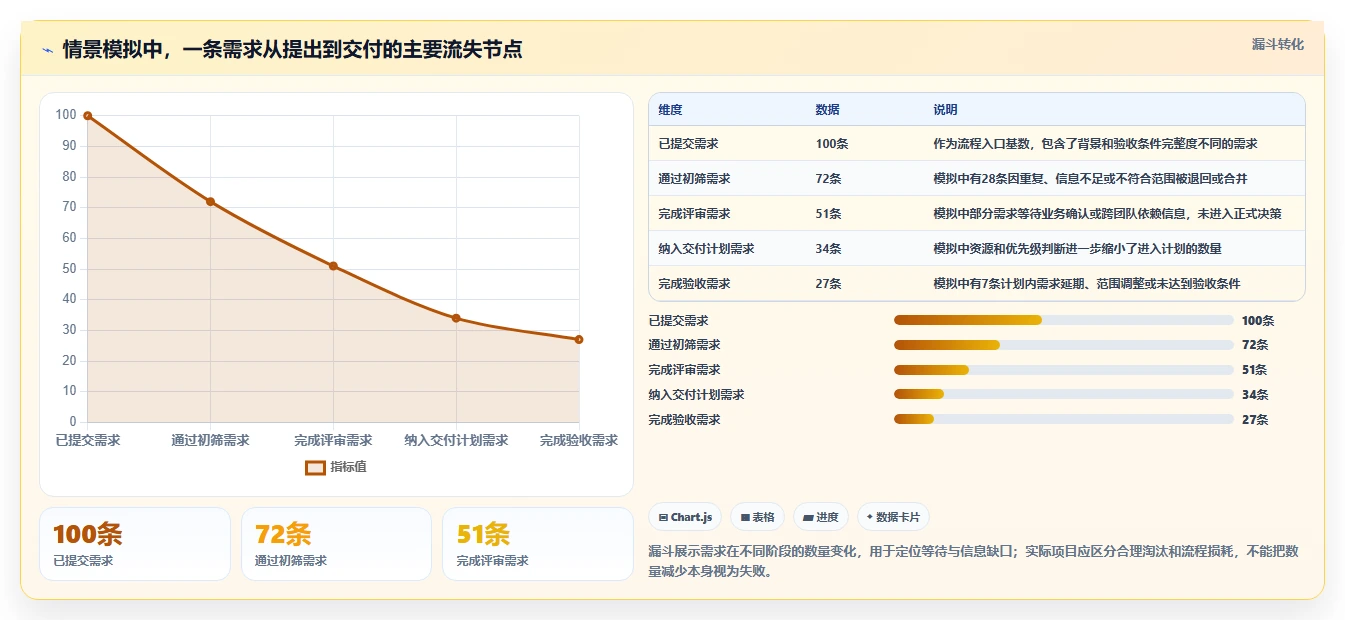
Task: Click the lightning icon beside the card title
Action: [x=48, y=50]
